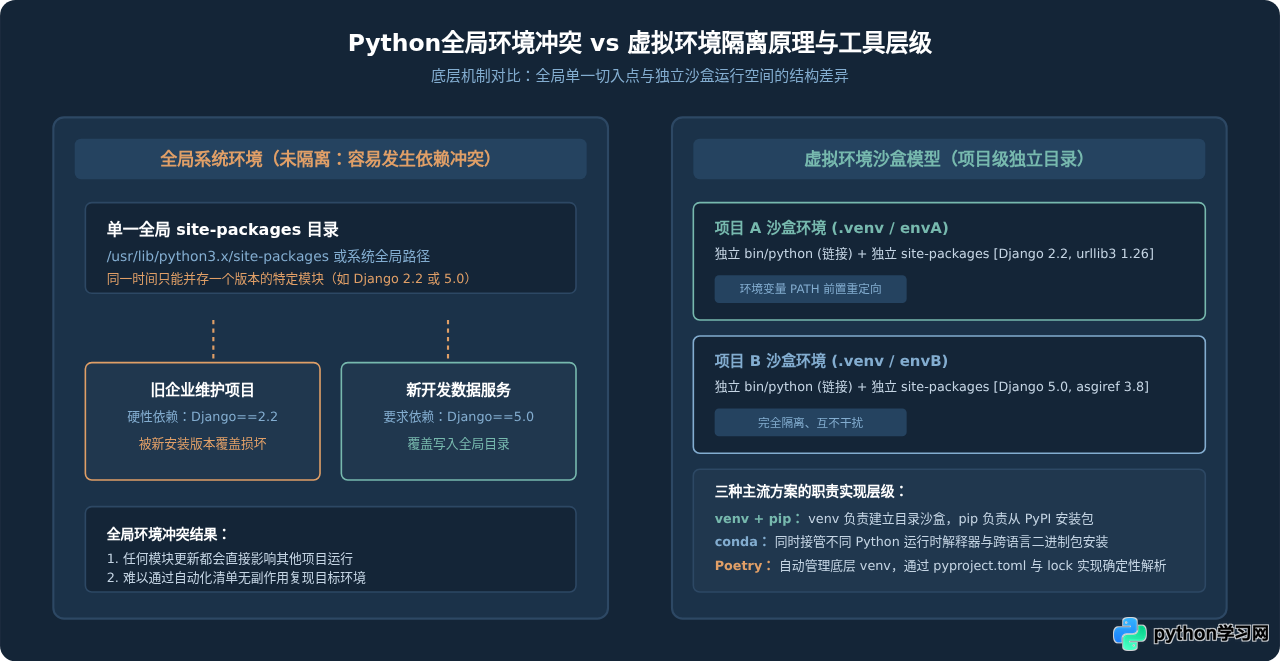Click the 完全隔离、互不干扰 badge

[x=810, y=422]
